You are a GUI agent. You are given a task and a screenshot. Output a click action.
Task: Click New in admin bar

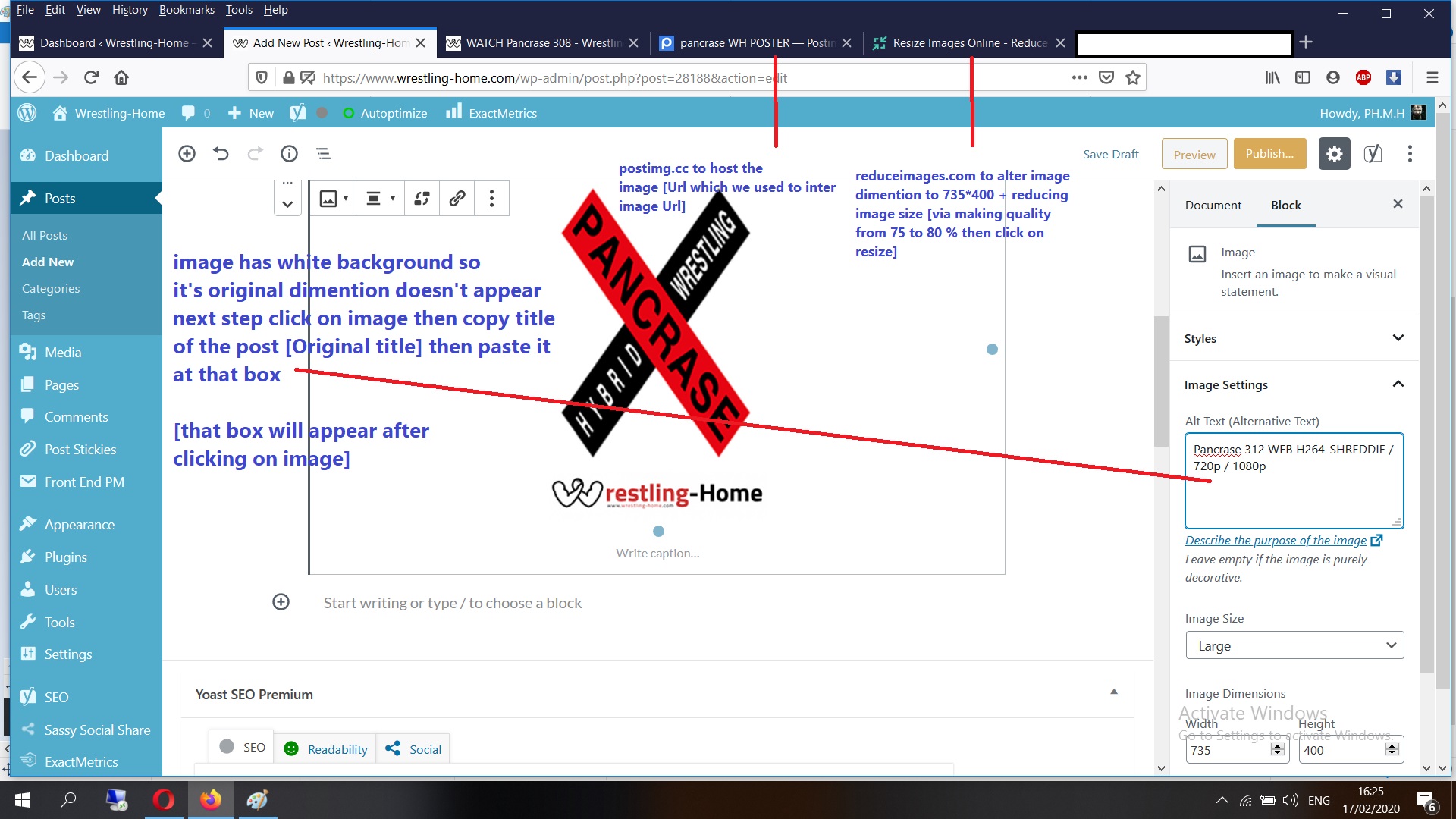pos(251,113)
